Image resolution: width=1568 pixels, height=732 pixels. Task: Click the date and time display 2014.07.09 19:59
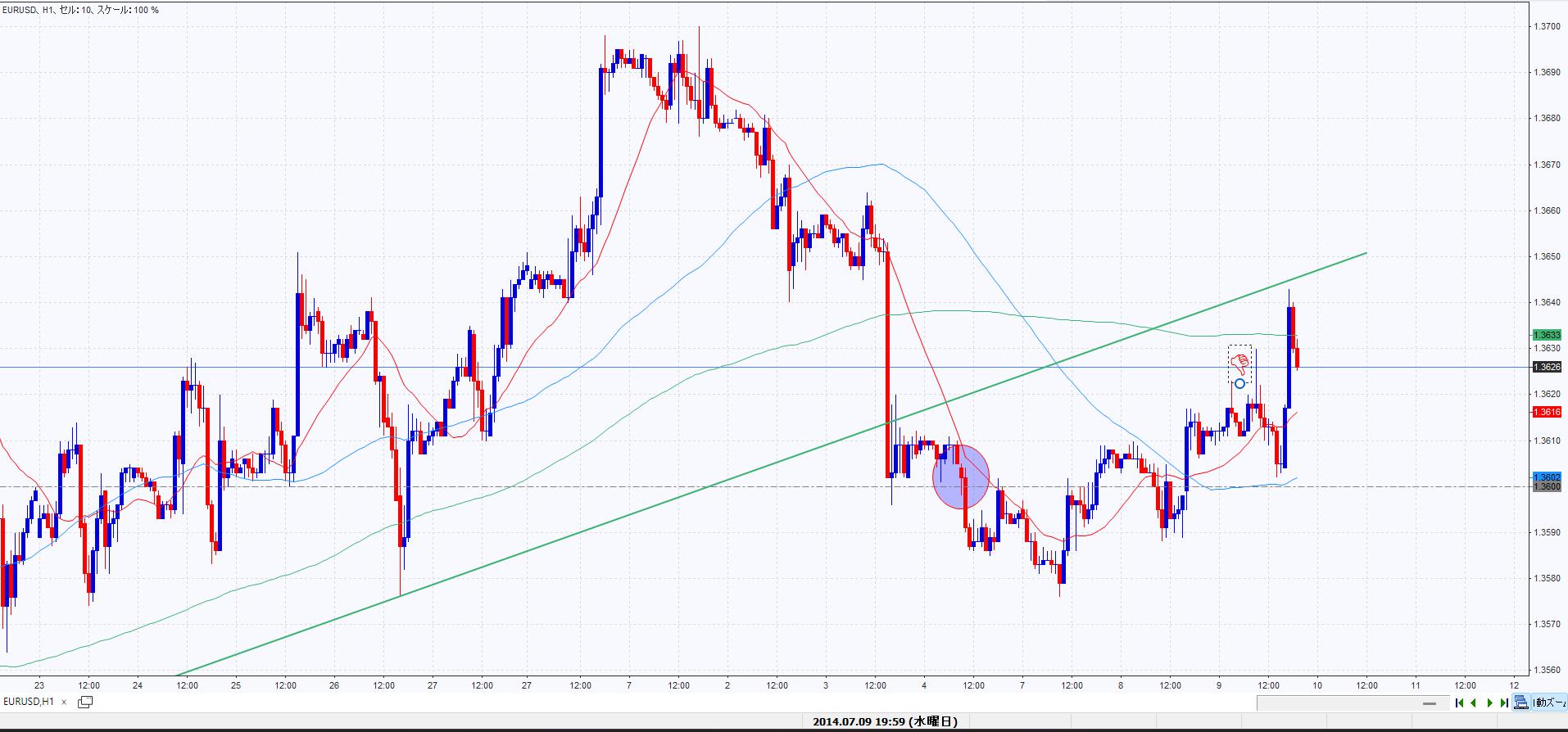pos(885,721)
